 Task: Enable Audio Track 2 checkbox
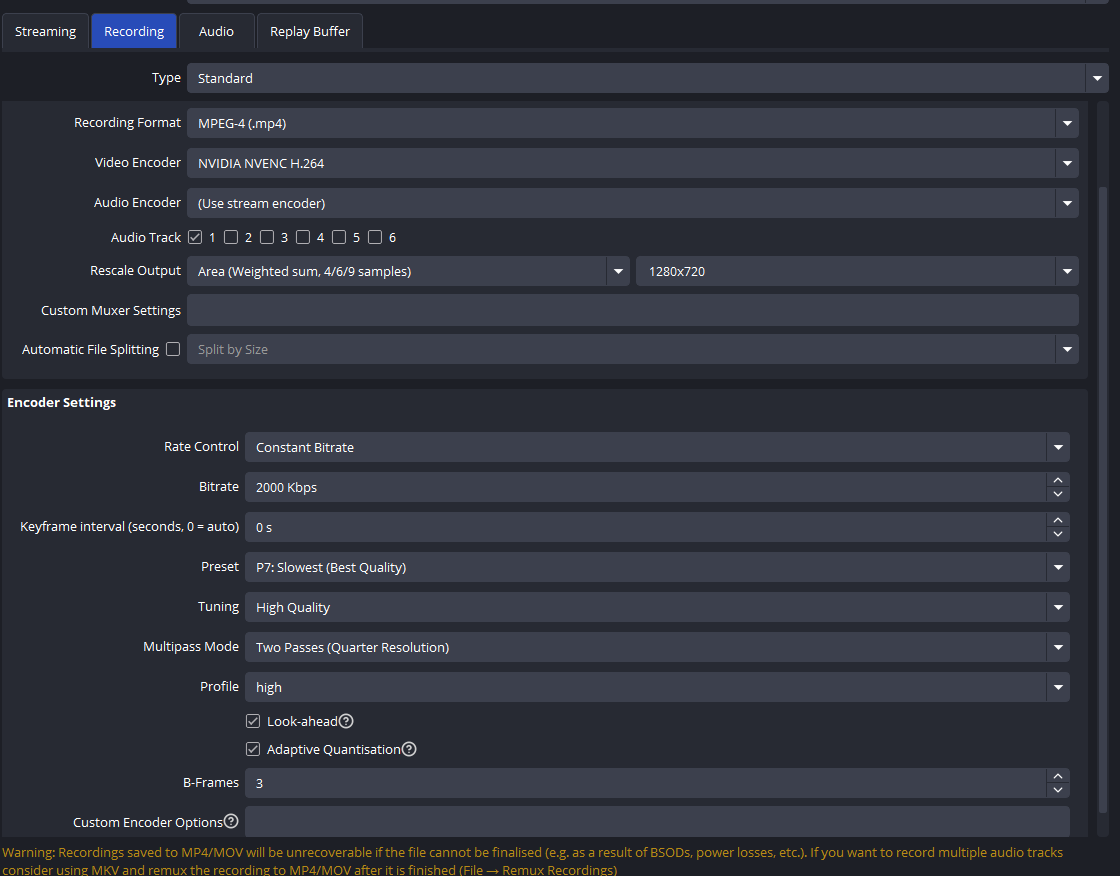[x=231, y=237]
